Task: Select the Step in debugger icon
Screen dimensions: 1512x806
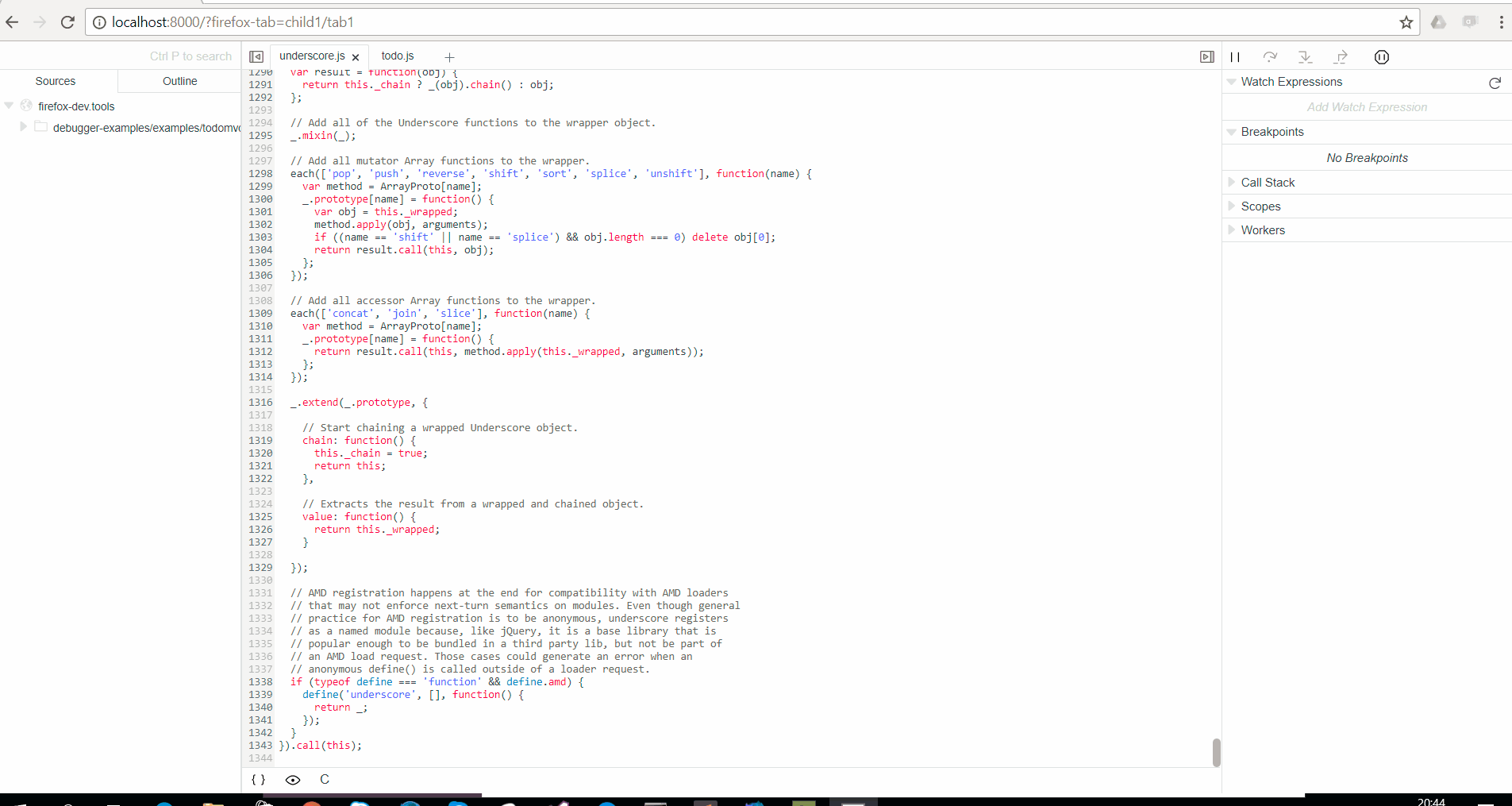Action: pyautogui.click(x=1306, y=57)
